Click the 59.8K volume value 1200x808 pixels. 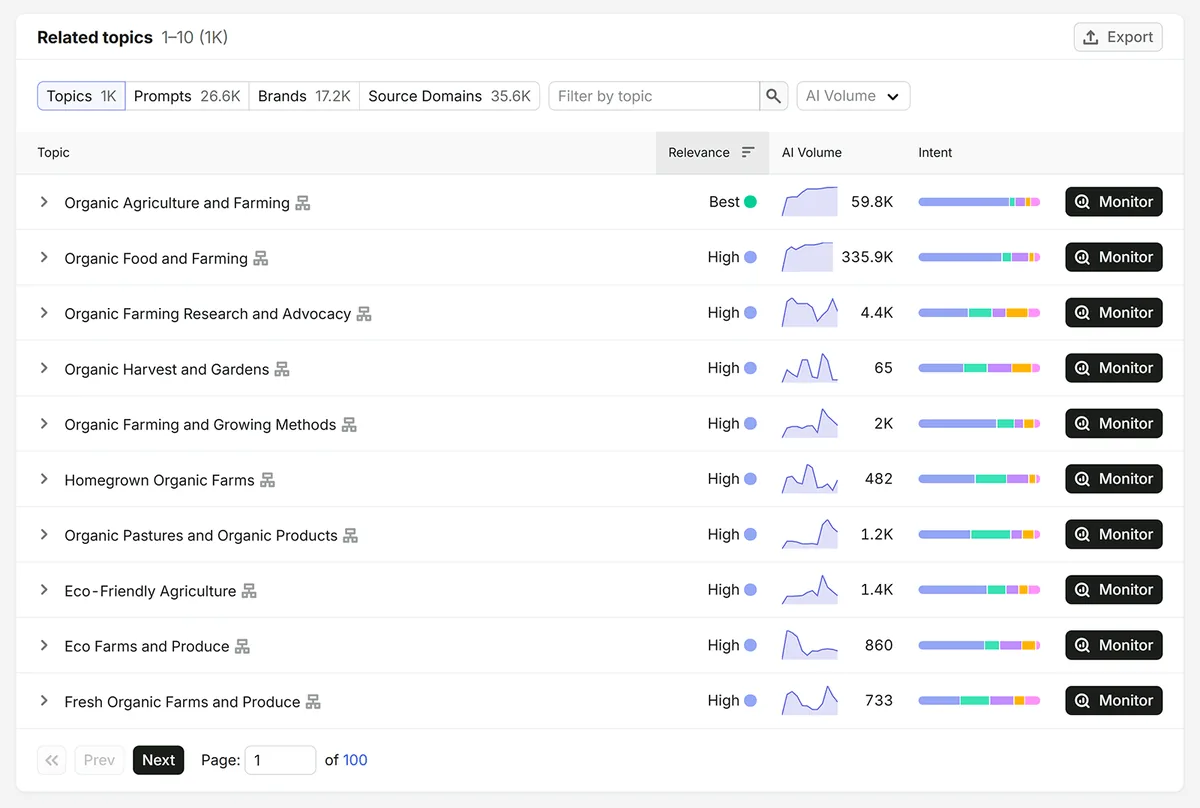point(872,202)
